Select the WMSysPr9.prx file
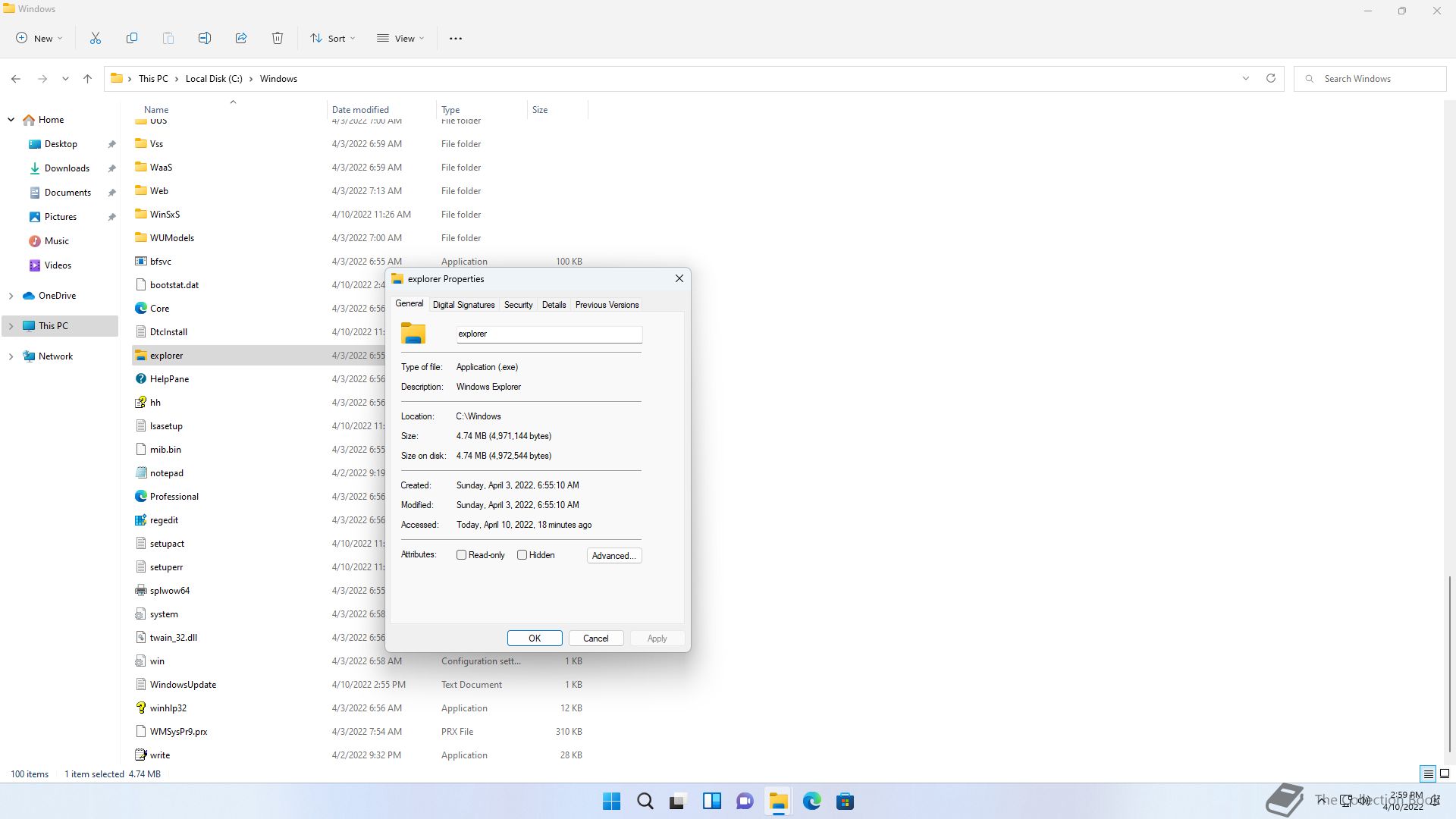The width and height of the screenshot is (1456, 819). [178, 732]
